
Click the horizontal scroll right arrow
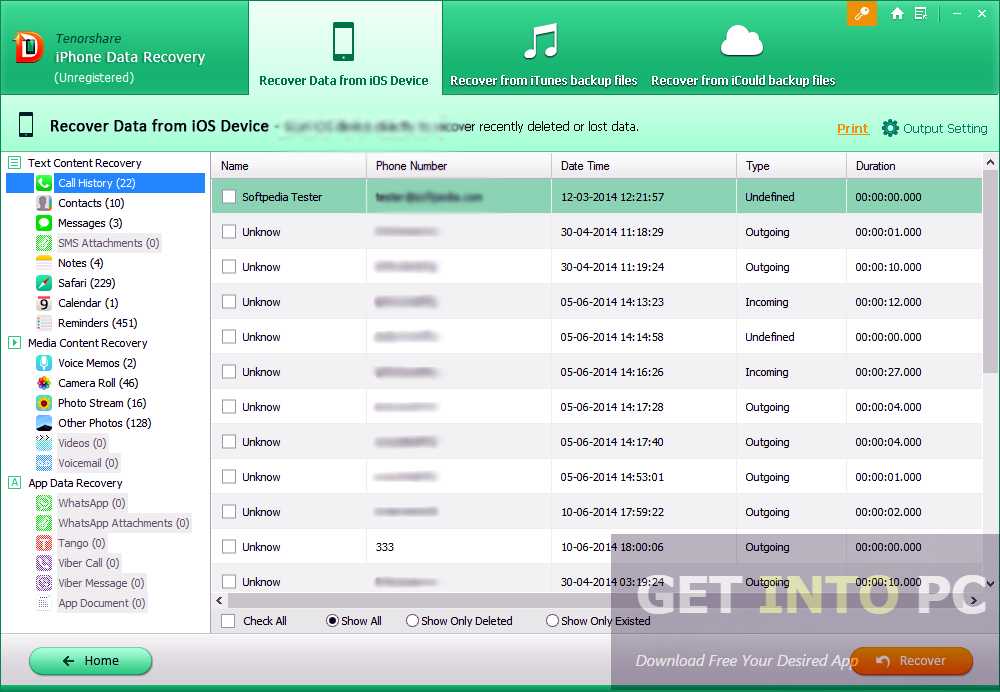coord(974,600)
